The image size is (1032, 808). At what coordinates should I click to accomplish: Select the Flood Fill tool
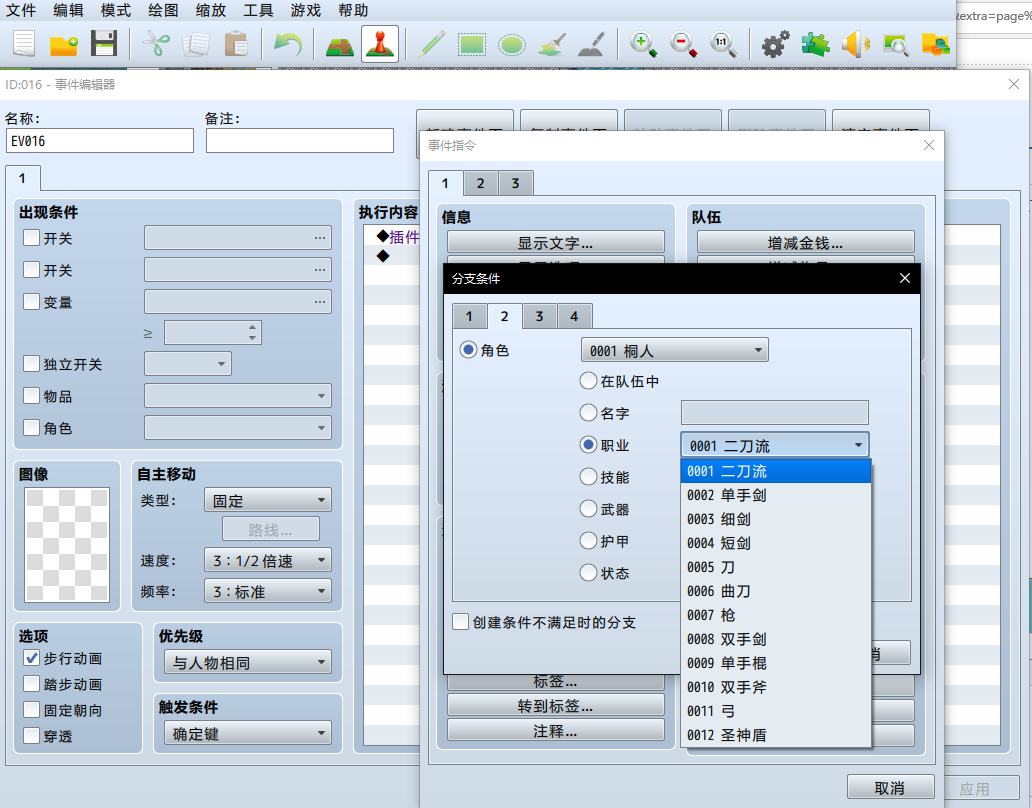(x=552, y=44)
